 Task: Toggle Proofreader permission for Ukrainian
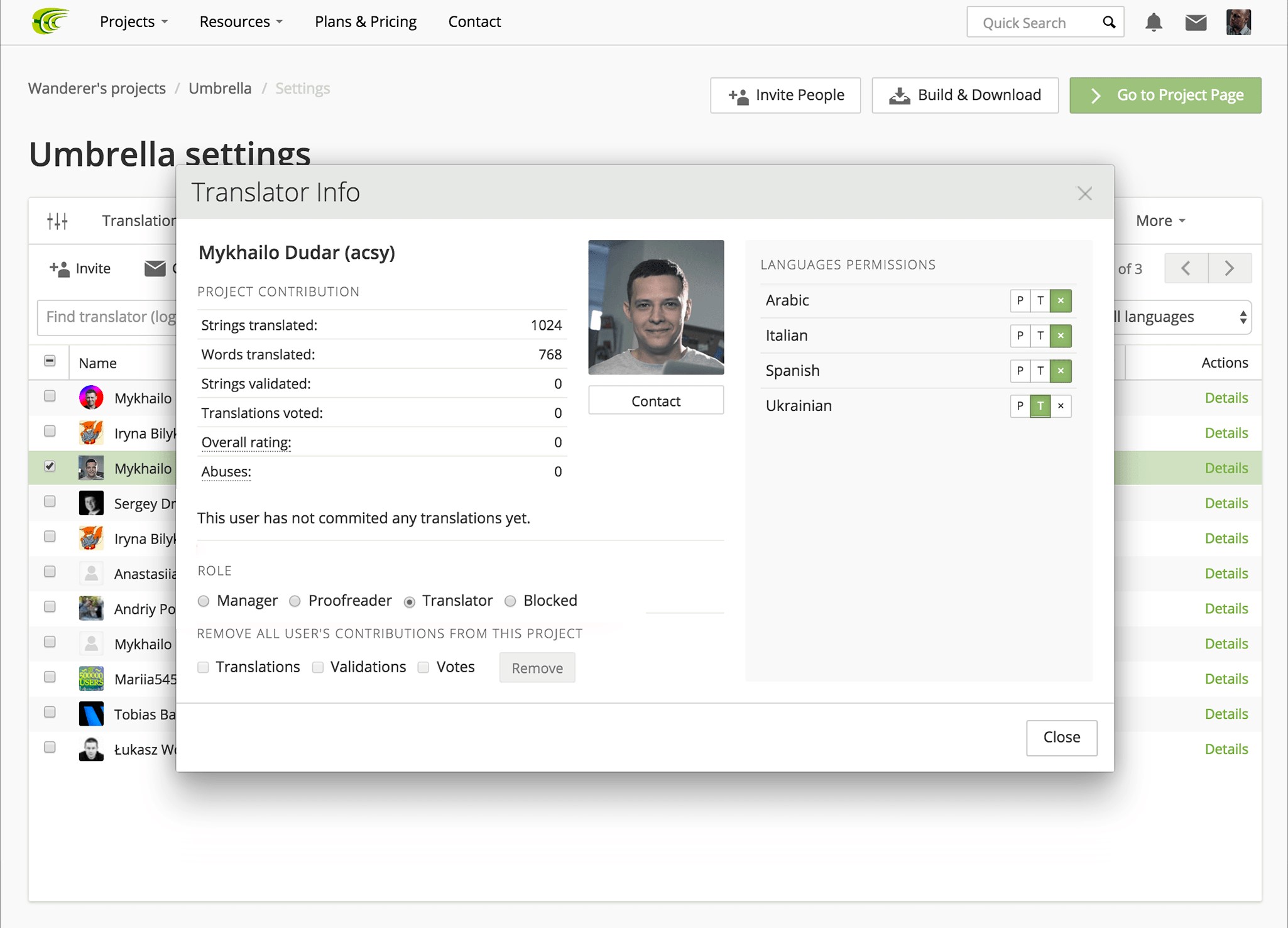(1020, 406)
